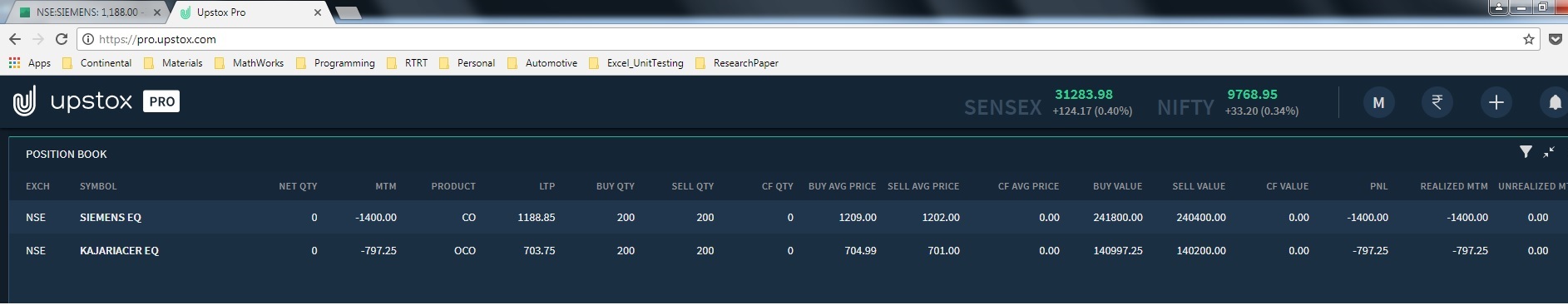Collapse the Position Book panel icon
The image size is (1568, 305).
pos(1549,152)
